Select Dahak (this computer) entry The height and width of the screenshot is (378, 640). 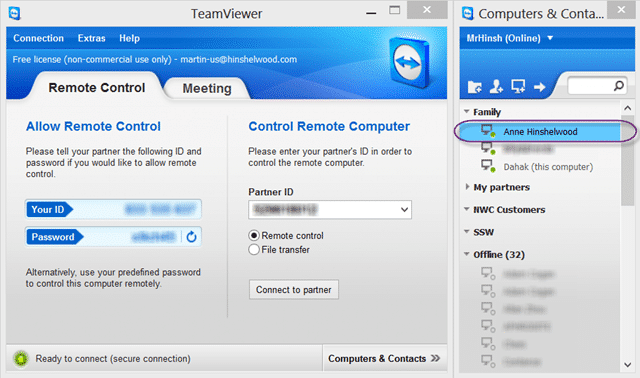pyautogui.click(x=548, y=167)
